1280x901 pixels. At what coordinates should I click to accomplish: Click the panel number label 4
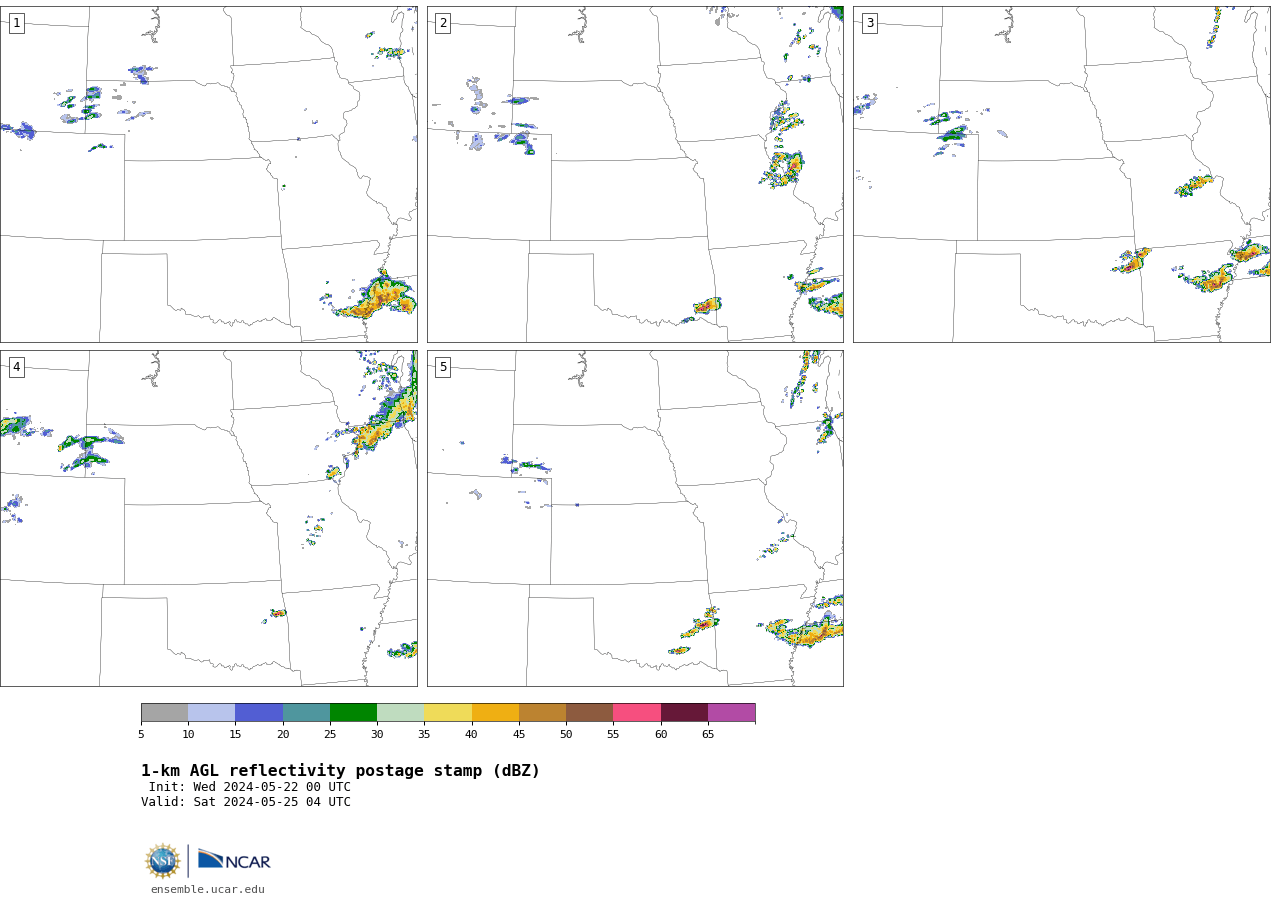point(16,367)
